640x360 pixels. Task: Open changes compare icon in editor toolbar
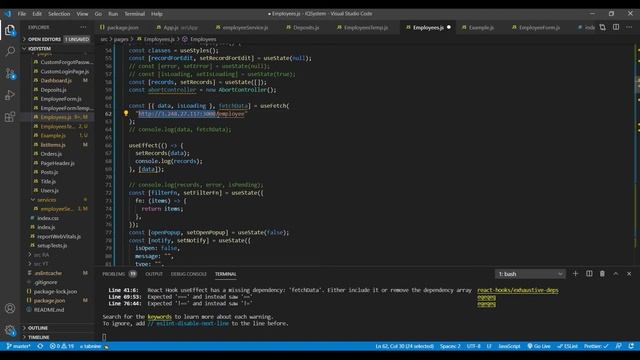pos(602,27)
